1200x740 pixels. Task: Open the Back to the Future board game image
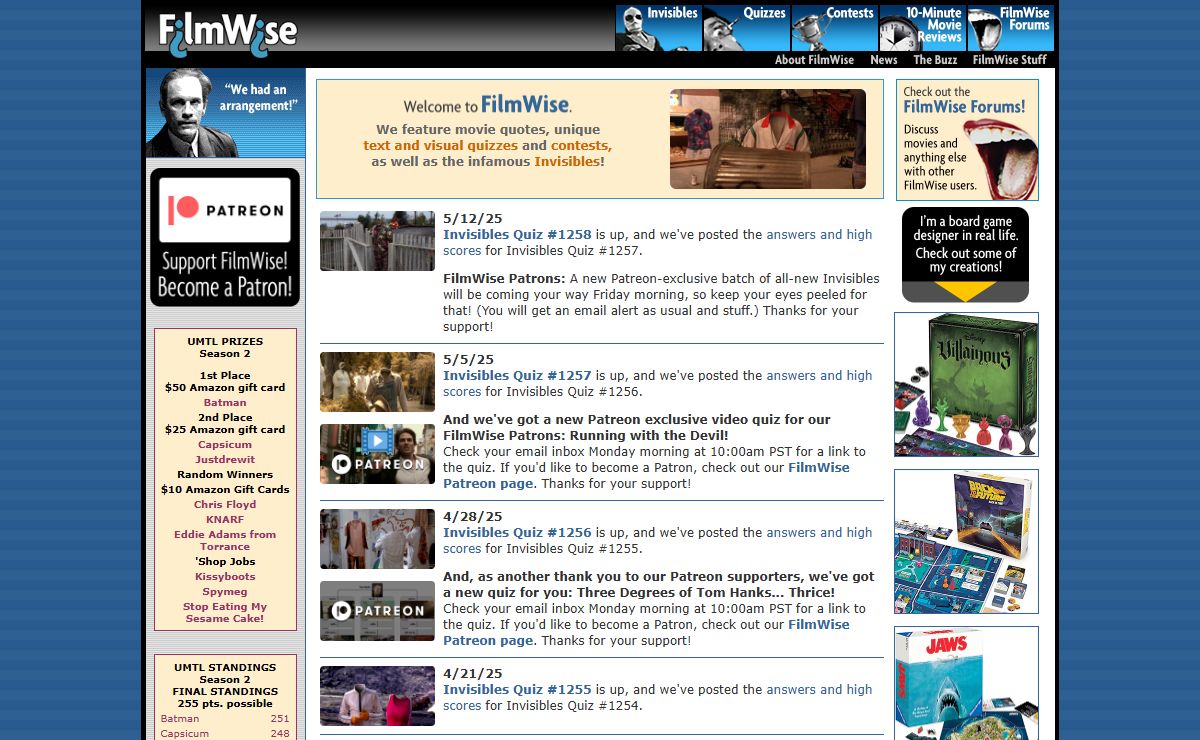pos(966,541)
